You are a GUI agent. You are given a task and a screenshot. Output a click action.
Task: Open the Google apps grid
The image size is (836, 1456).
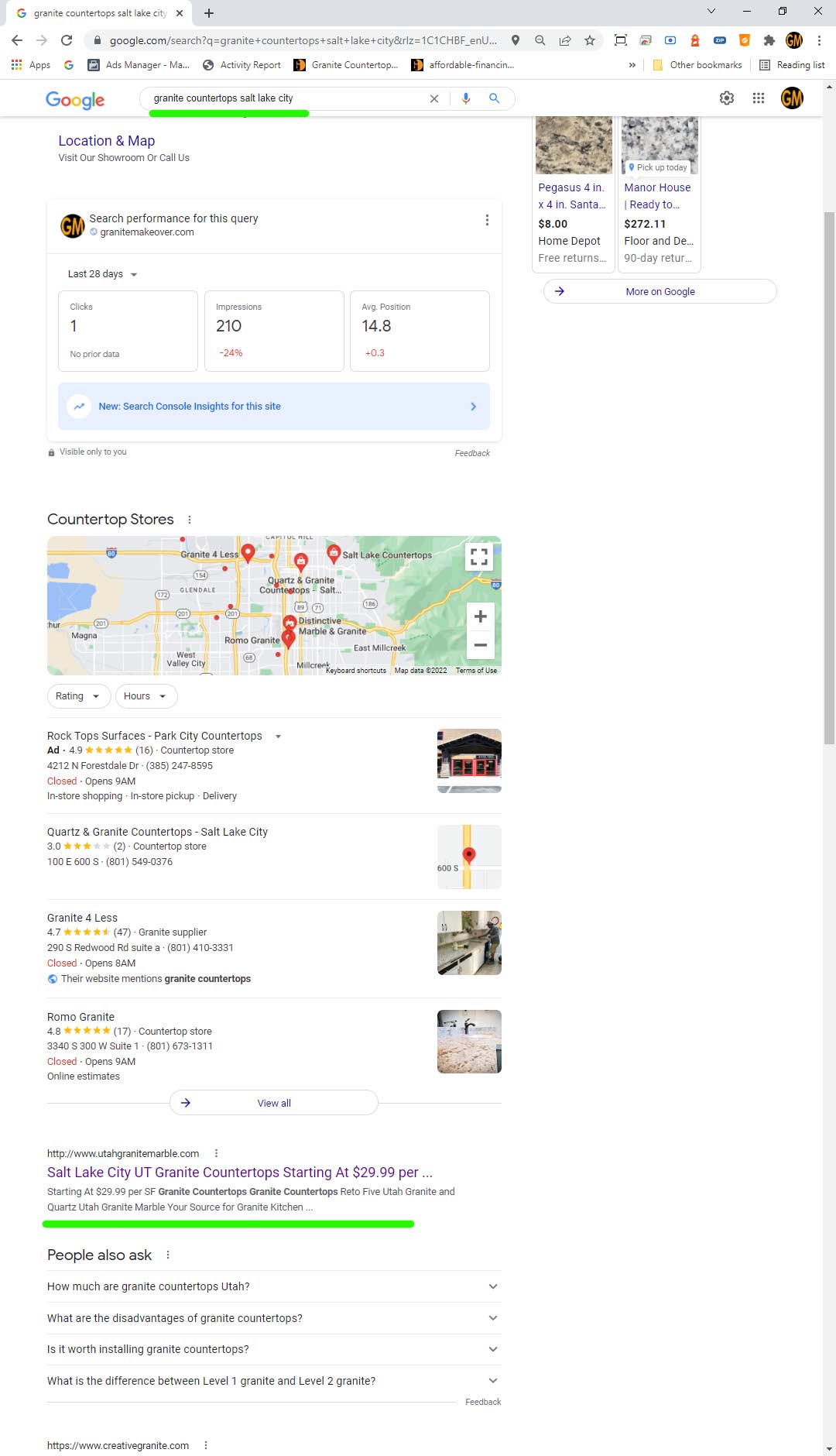click(x=759, y=98)
